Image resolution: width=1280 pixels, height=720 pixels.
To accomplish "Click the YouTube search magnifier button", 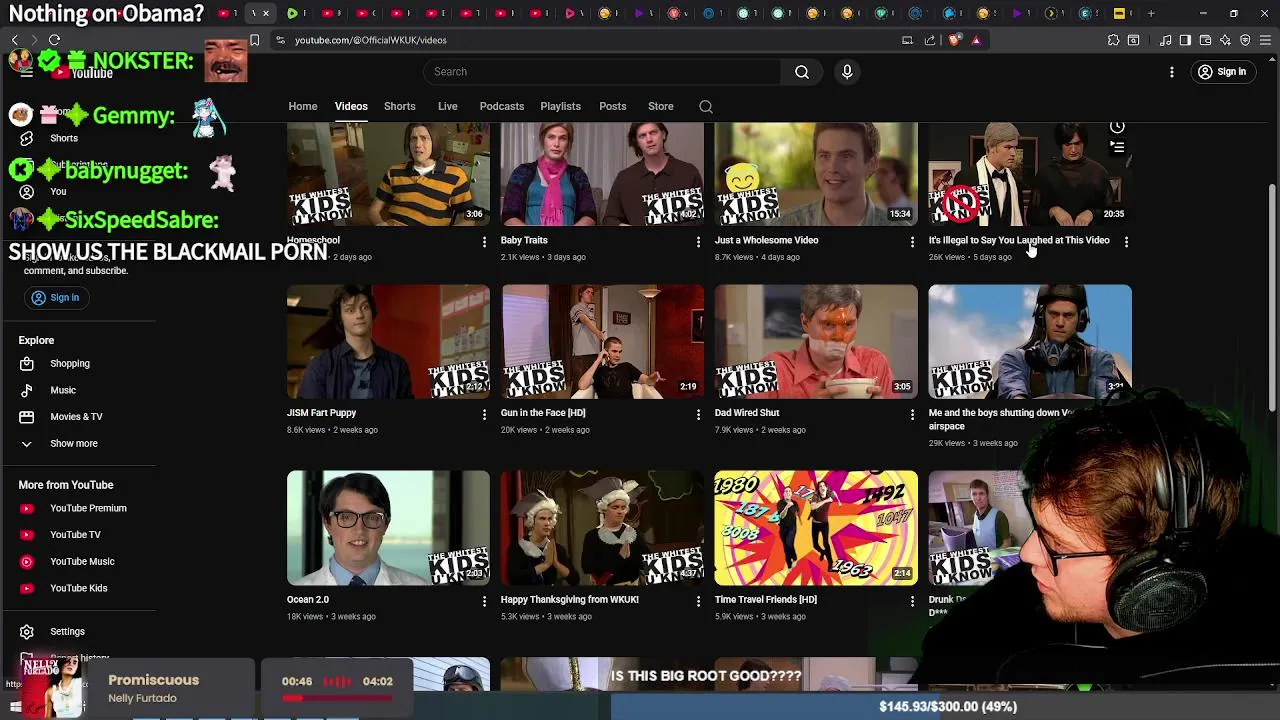I will point(802,72).
